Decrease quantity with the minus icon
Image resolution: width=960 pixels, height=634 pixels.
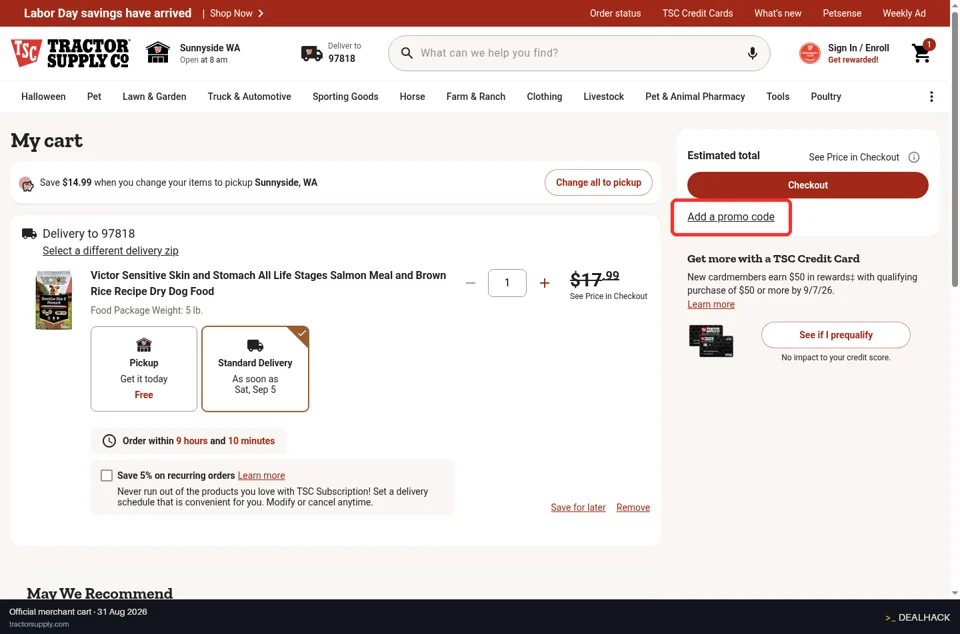tap(470, 283)
